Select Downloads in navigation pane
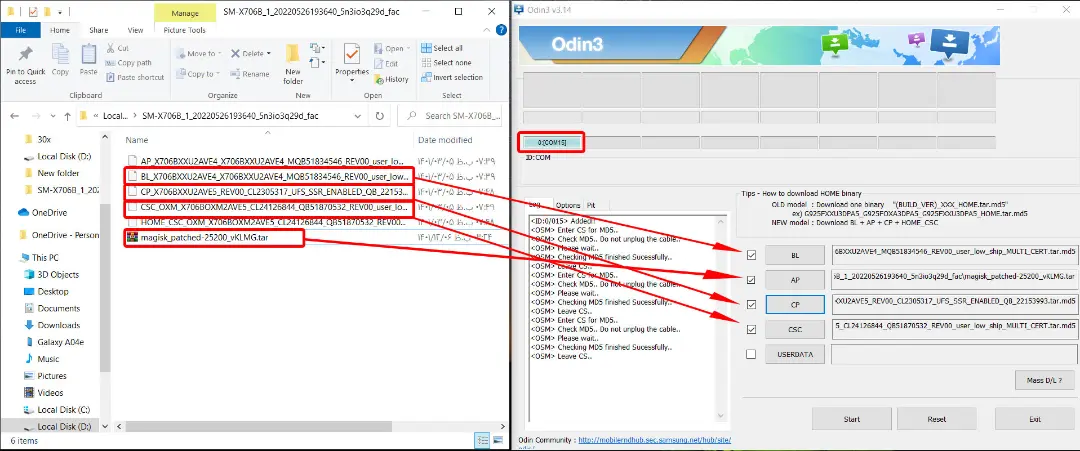Image resolution: width=1080 pixels, height=451 pixels. 52,325
